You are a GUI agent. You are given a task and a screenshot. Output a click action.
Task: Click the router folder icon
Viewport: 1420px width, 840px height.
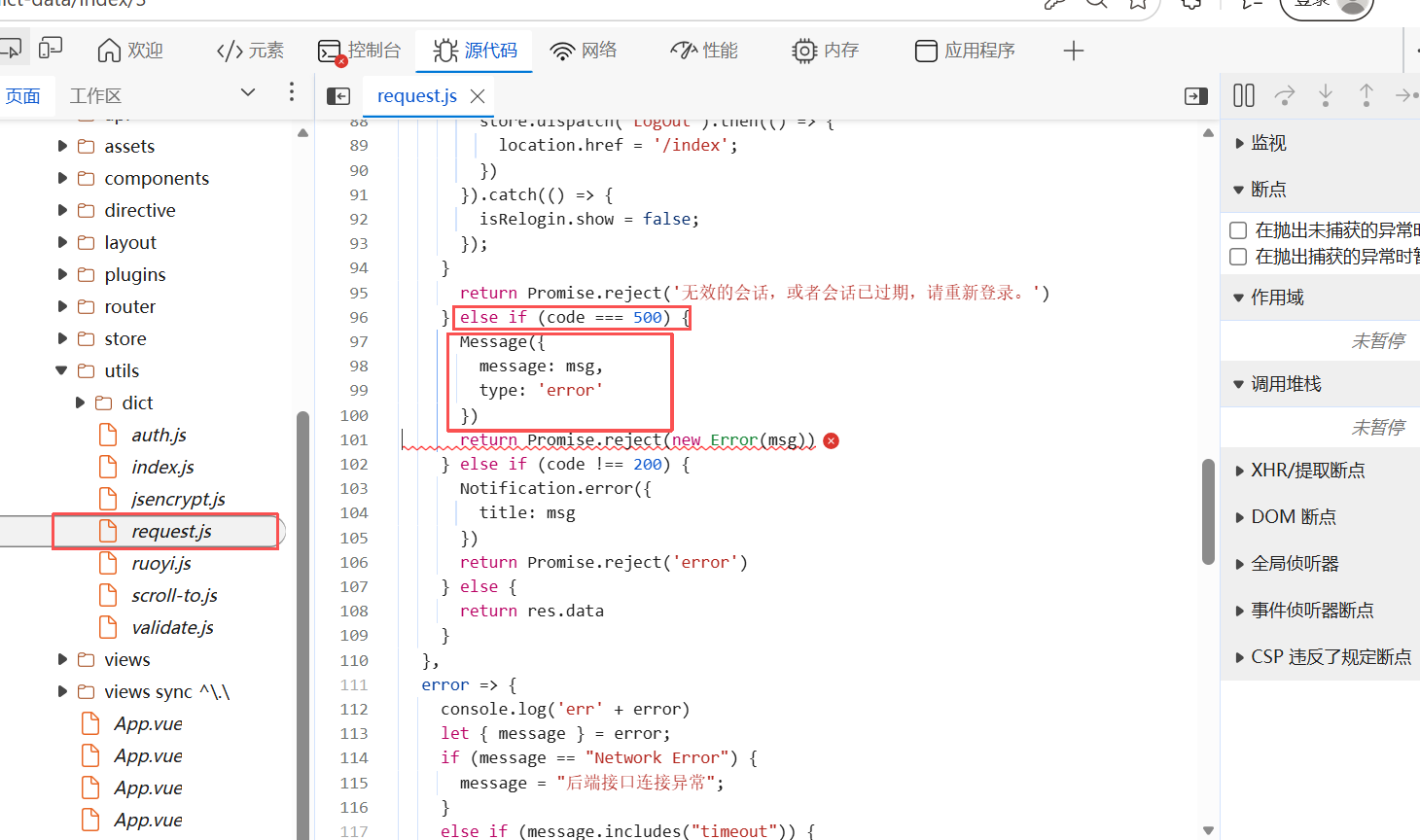[x=87, y=307]
